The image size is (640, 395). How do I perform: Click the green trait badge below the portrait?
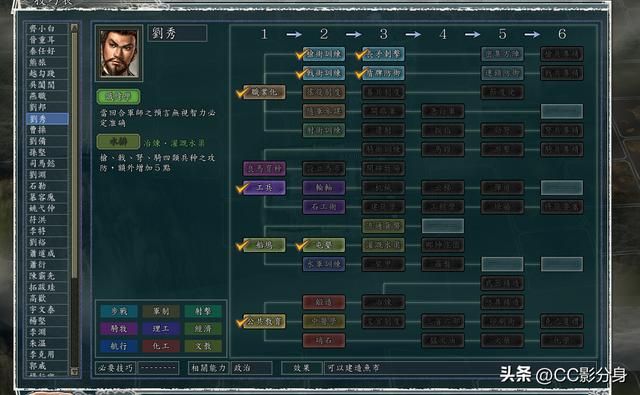[118, 97]
